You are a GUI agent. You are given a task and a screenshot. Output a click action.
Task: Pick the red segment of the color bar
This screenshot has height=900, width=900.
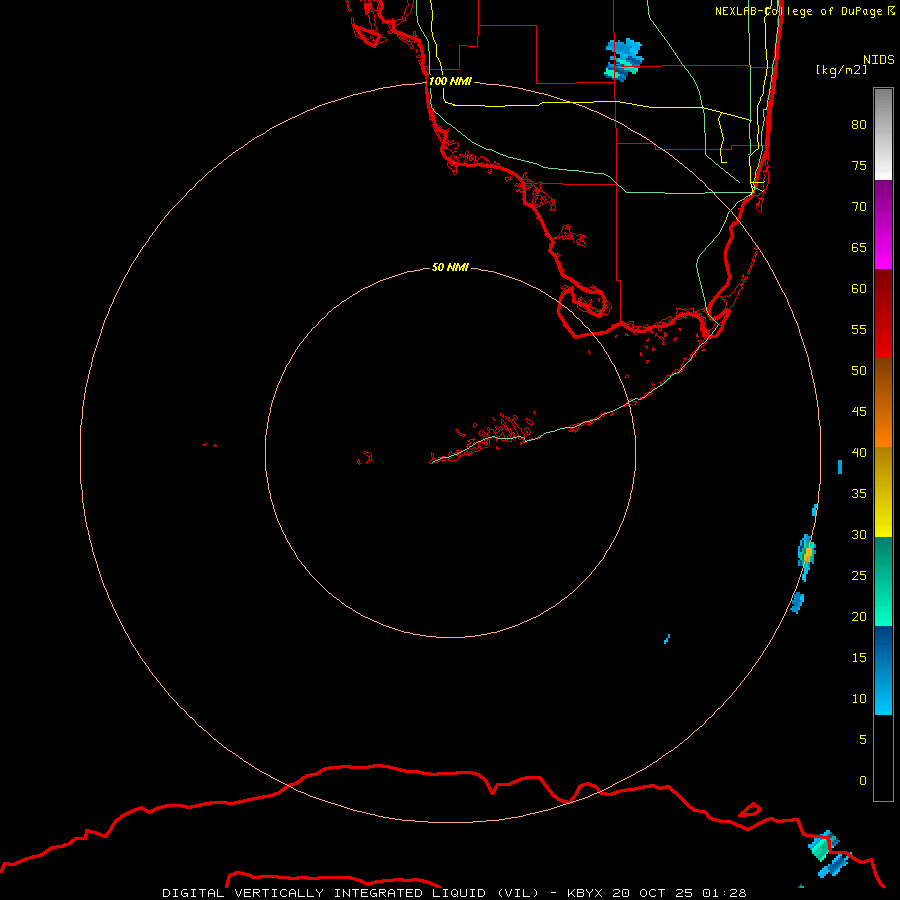[x=883, y=313]
